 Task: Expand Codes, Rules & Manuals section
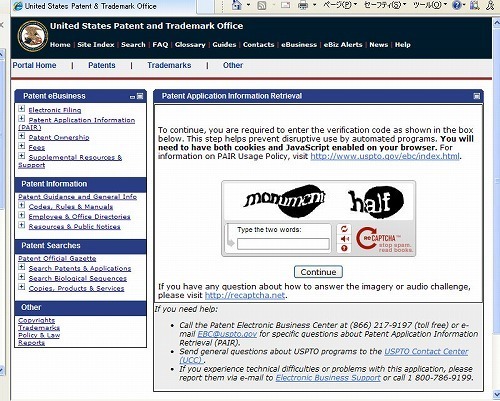click(x=22, y=205)
